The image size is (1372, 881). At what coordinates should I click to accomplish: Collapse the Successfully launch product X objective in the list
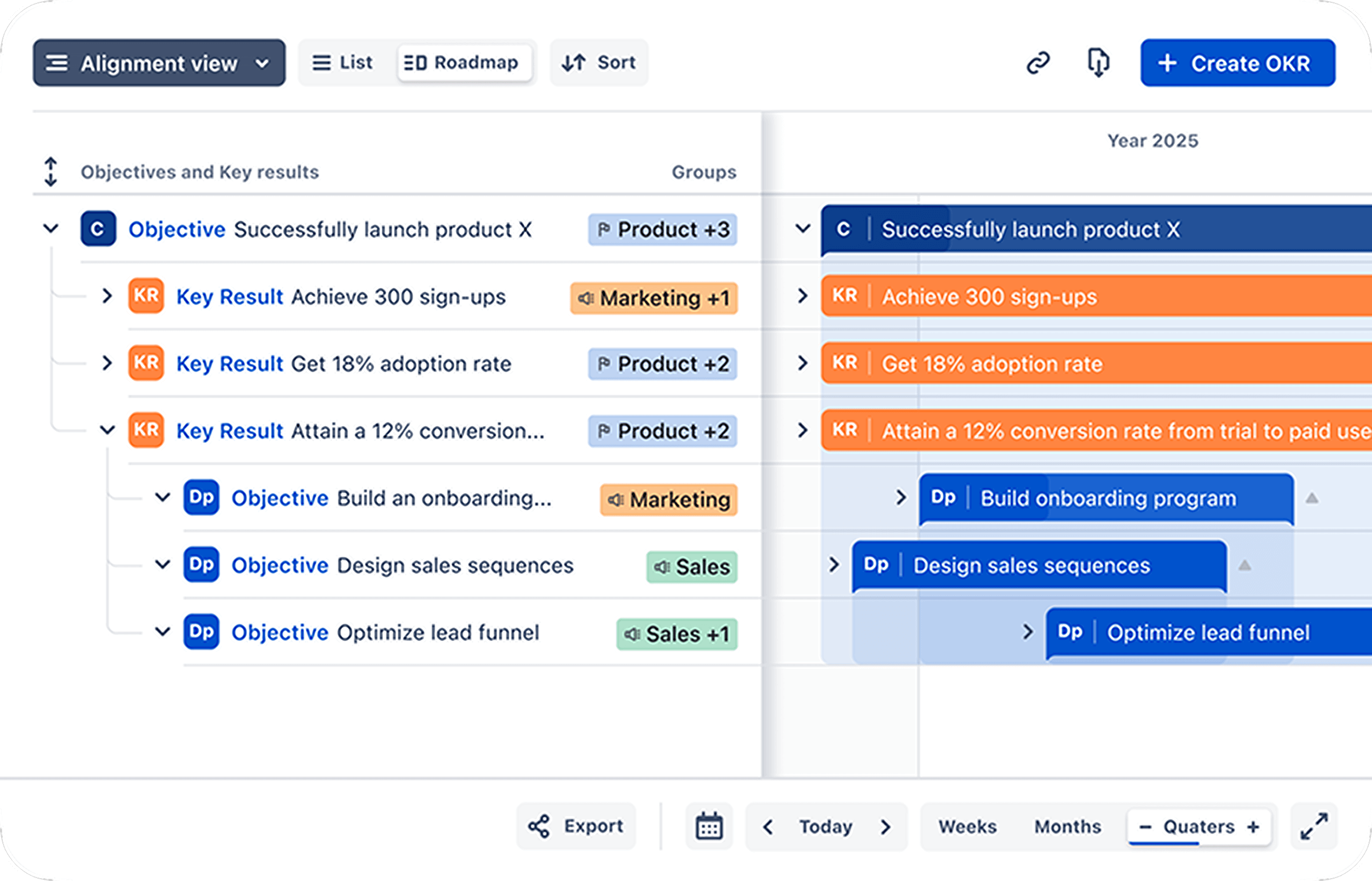tap(51, 228)
